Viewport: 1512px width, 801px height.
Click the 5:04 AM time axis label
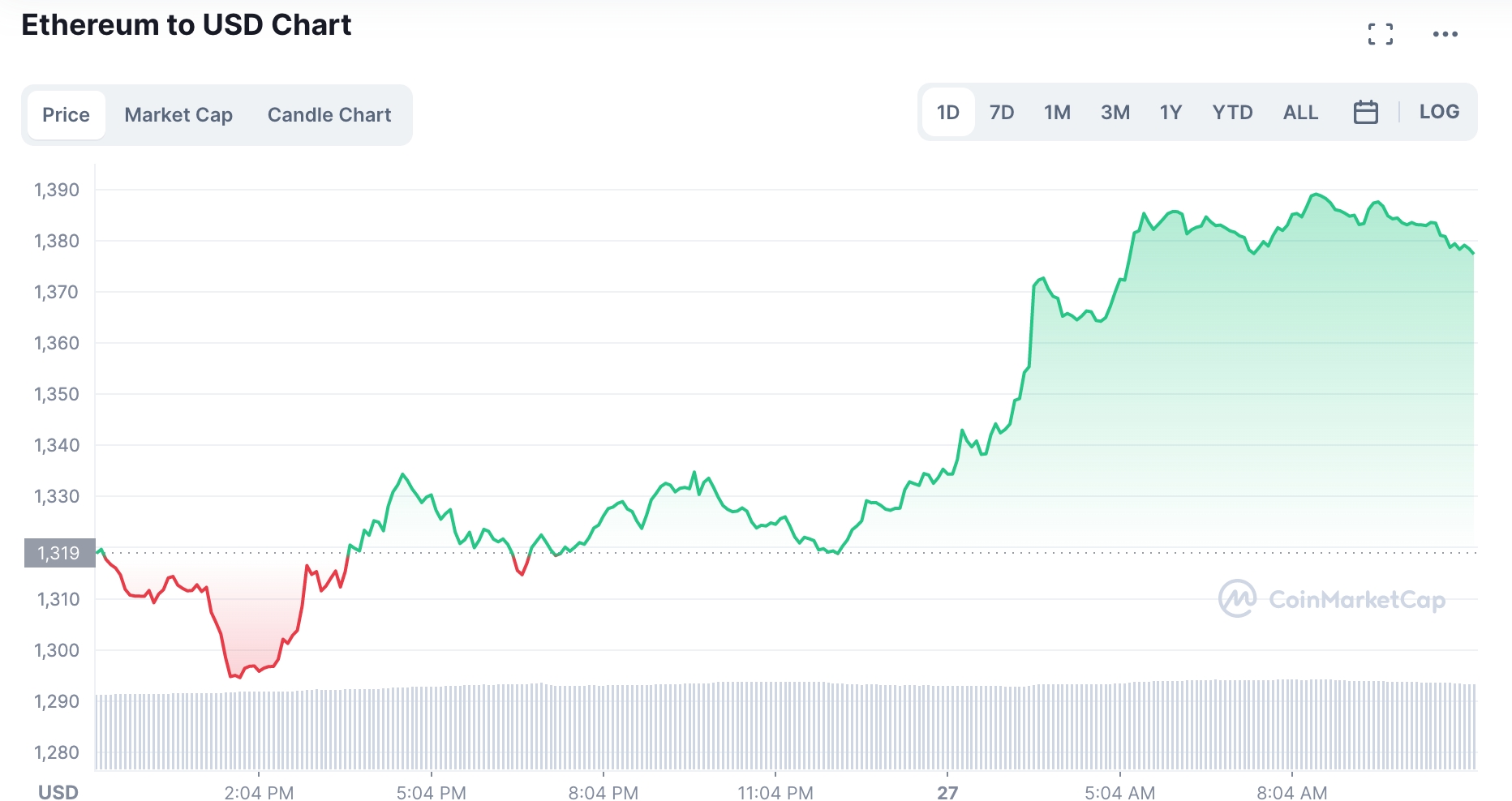[x=1120, y=792]
